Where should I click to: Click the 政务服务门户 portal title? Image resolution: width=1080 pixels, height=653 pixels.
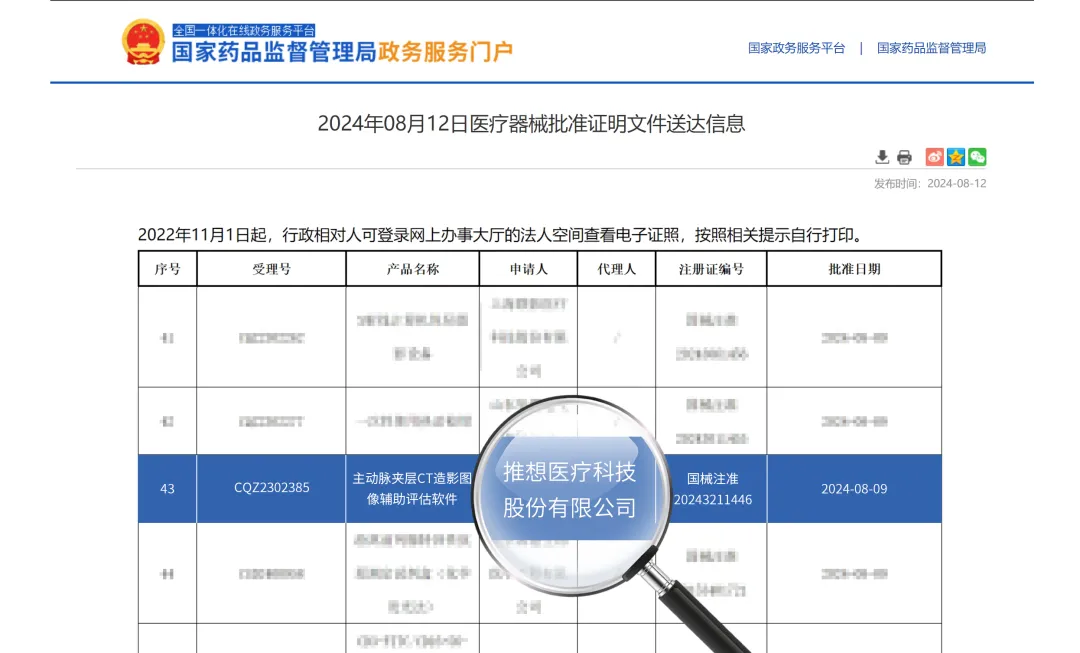click(x=444, y=52)
